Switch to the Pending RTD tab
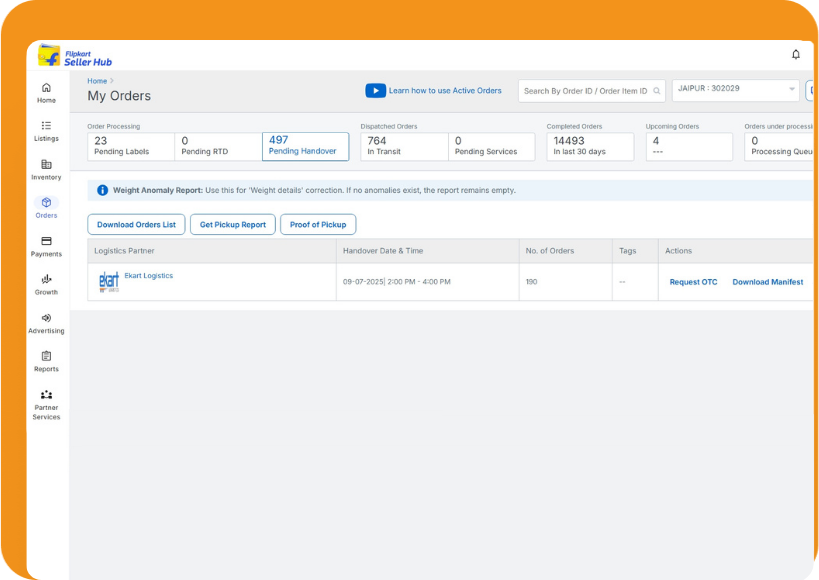The image size is (819, 580). [217, 146]
